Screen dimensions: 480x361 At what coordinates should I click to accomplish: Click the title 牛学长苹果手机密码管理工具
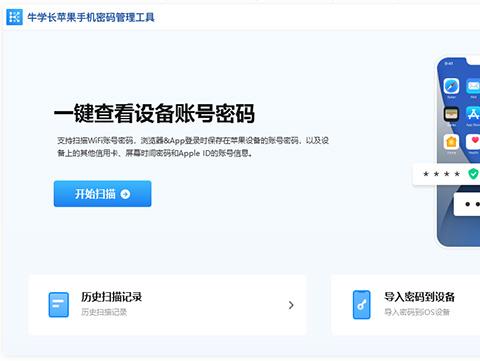click(91, 17)
